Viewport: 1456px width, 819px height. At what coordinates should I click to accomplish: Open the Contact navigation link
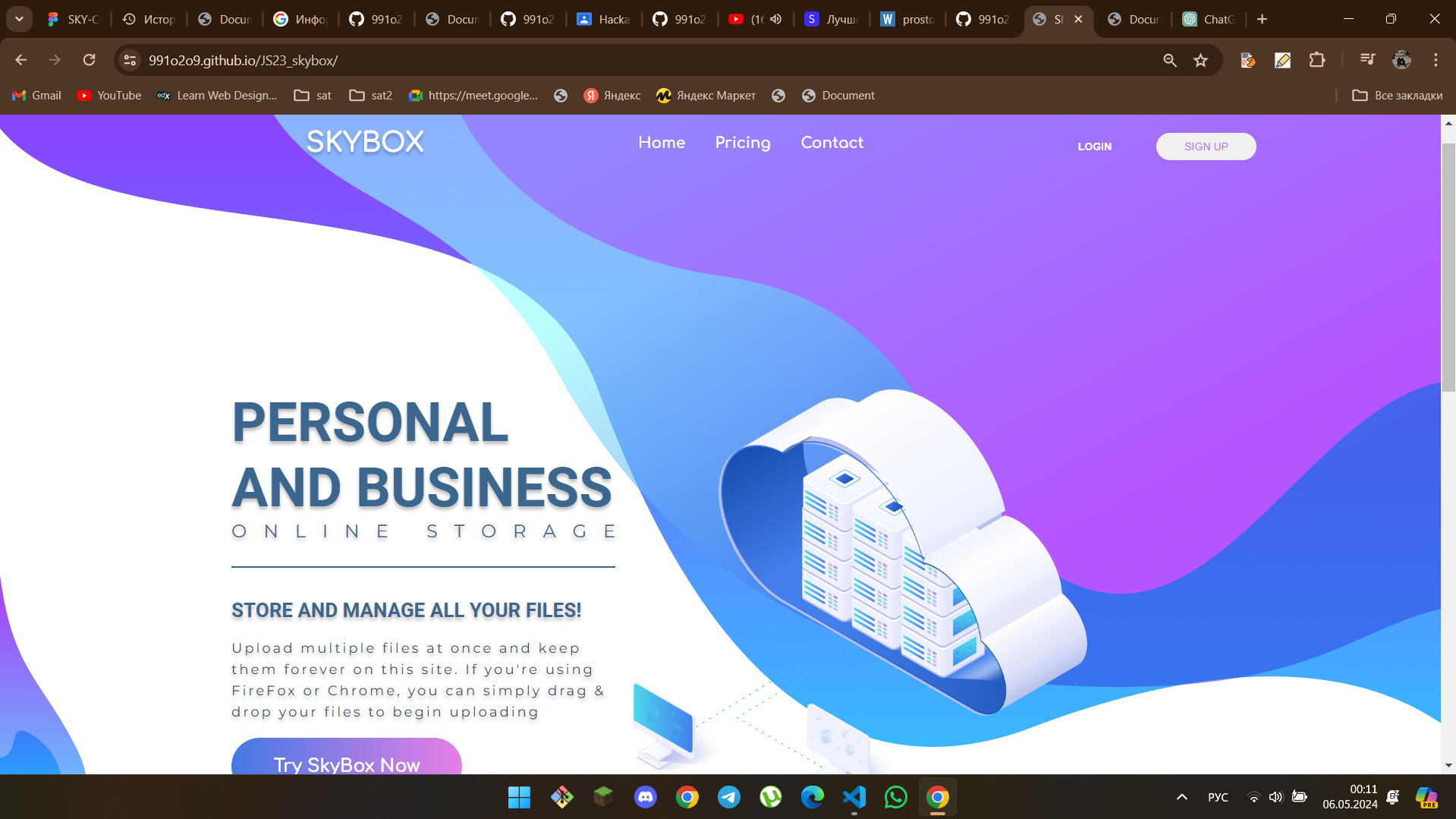tap(832, 143)
